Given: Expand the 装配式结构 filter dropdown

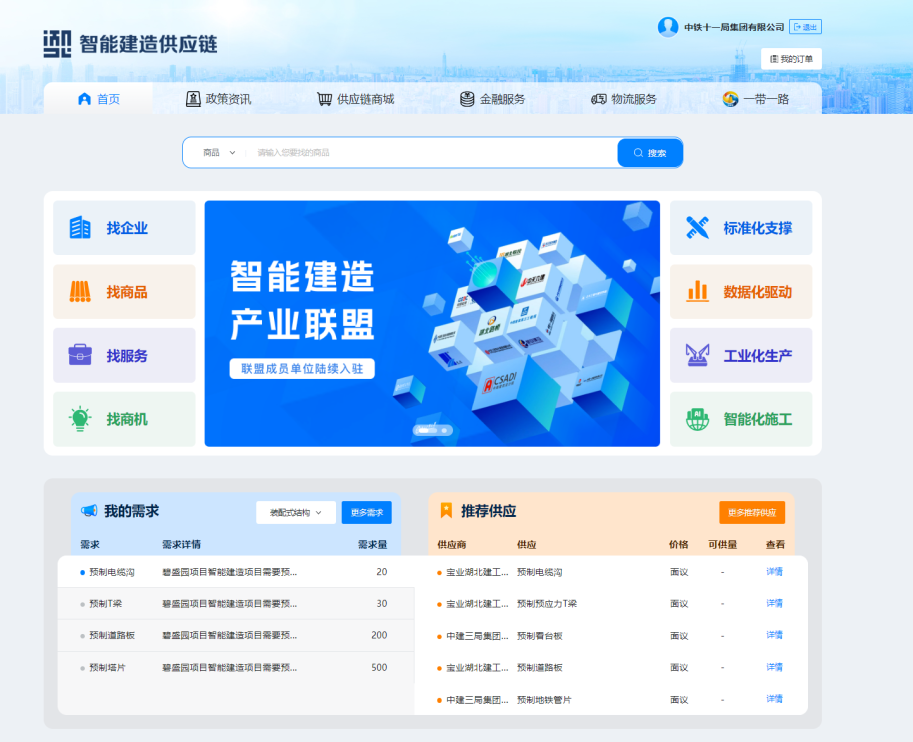Looking at the screenshot, I should click(295, 511).
